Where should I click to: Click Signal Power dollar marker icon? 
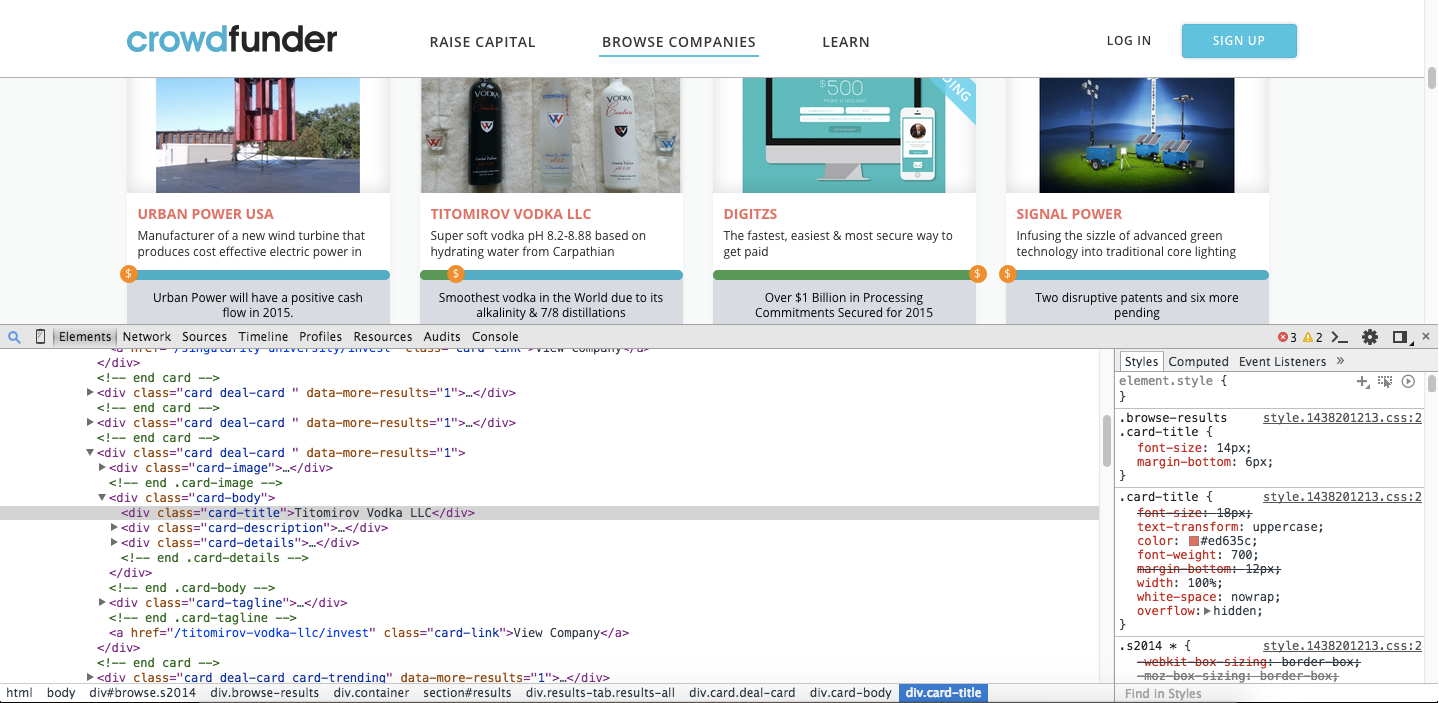tap(1008, 274)
